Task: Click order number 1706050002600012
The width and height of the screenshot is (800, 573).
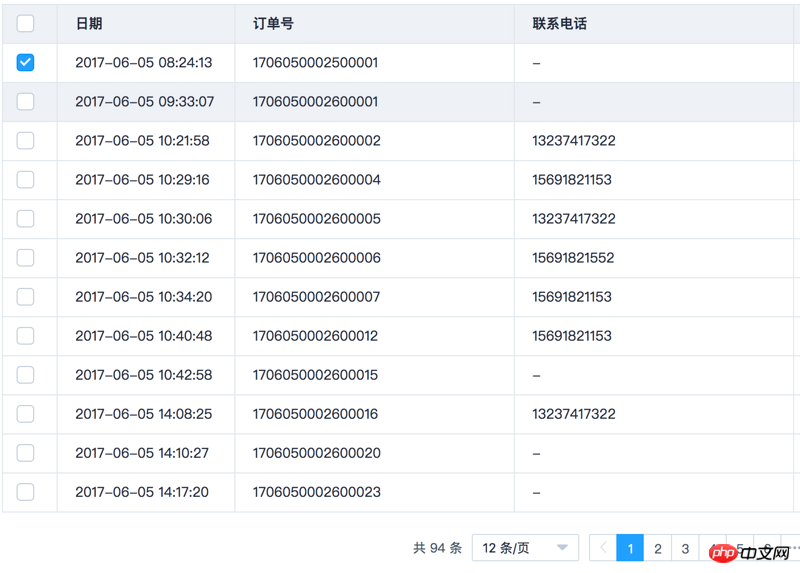Action: [315, 336]
